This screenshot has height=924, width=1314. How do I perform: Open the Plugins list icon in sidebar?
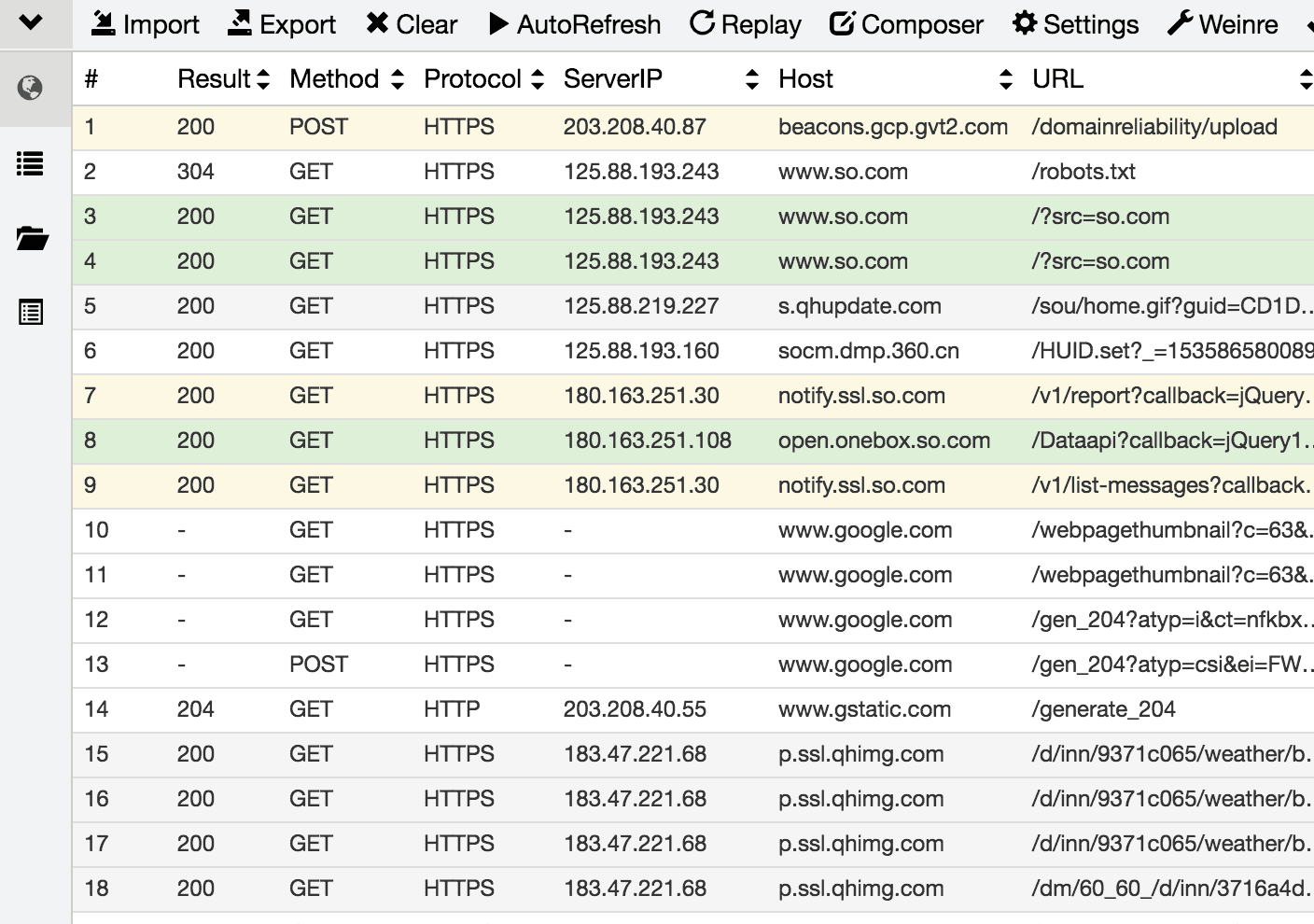tap(31, 313)
